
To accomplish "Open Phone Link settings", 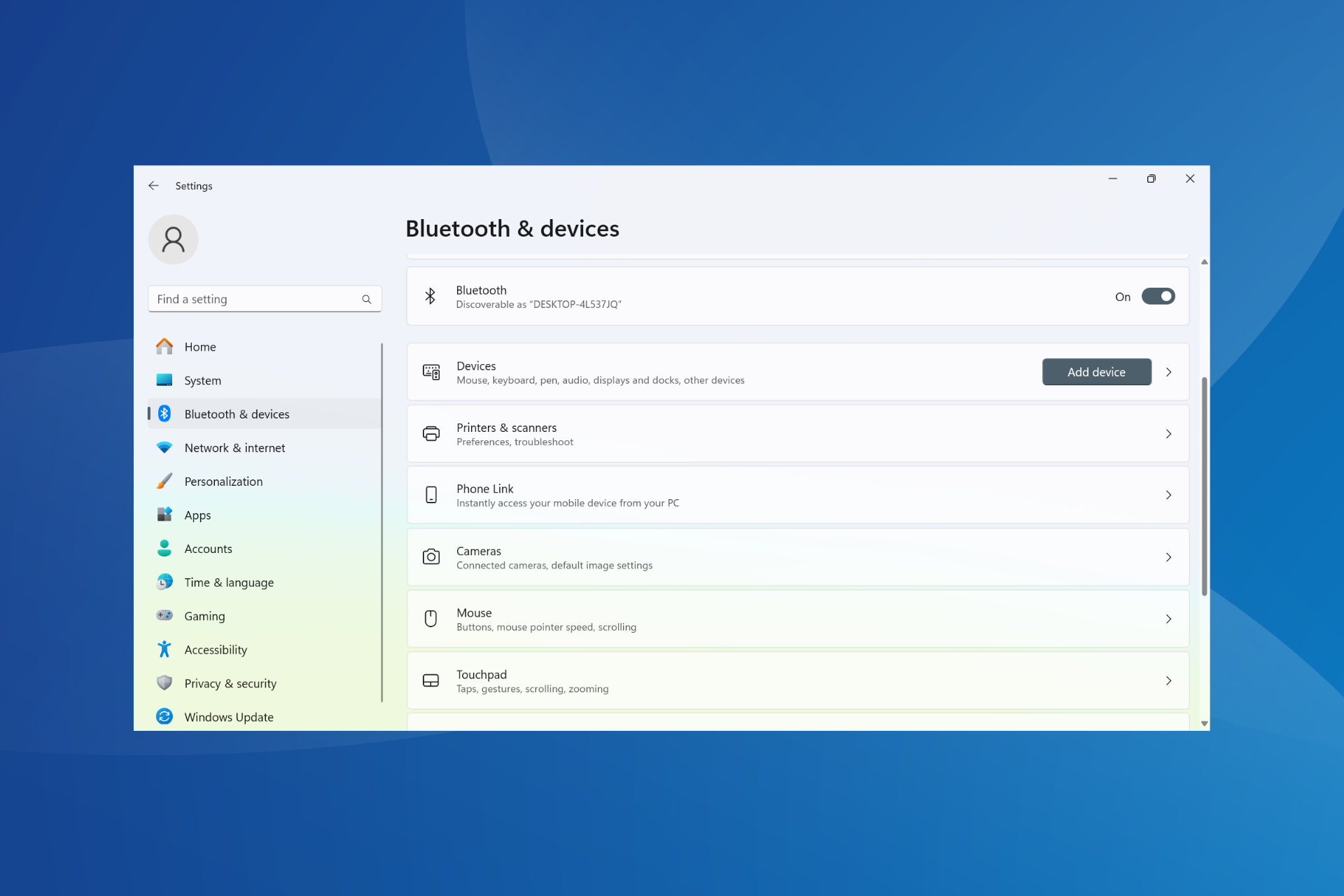I will (x=797, y=495).
